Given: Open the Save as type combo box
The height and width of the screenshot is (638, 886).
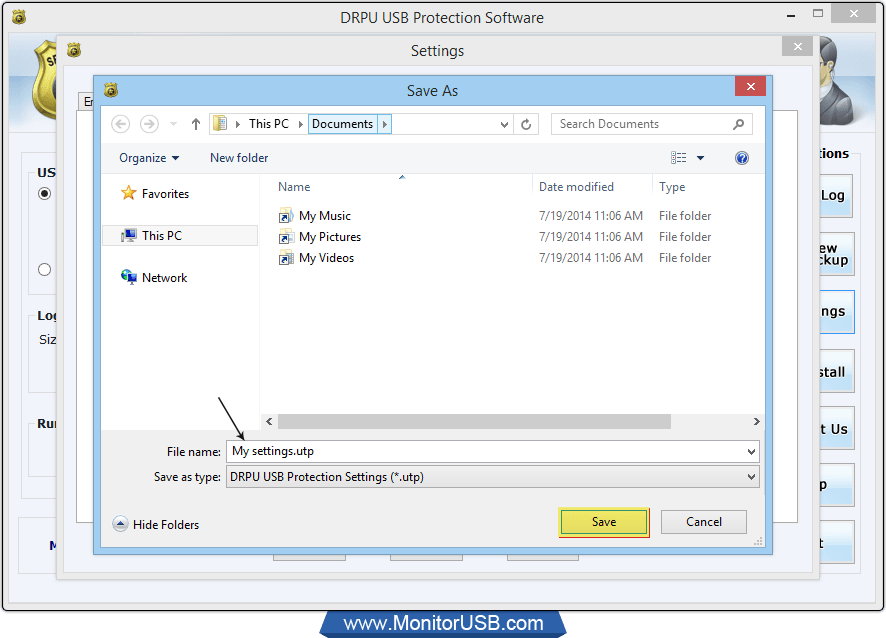Looking at the screenshot, I should pos(492,477).
